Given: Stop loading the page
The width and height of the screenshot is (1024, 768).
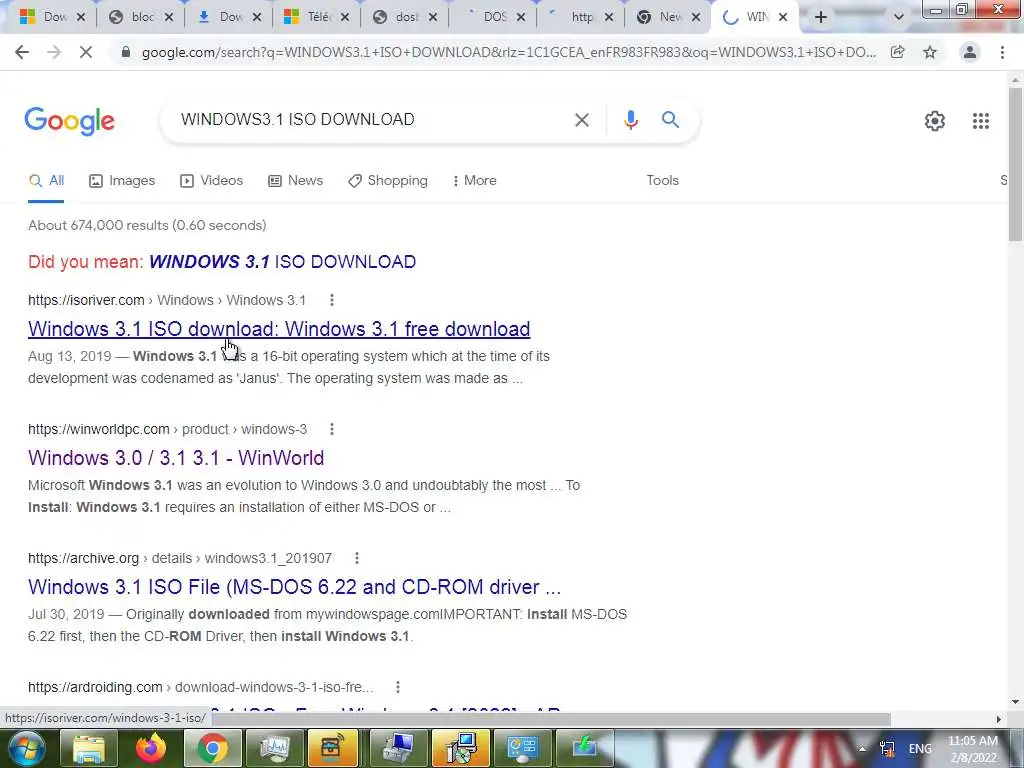Looking at the screenshot, I should (x=86, y=52).
